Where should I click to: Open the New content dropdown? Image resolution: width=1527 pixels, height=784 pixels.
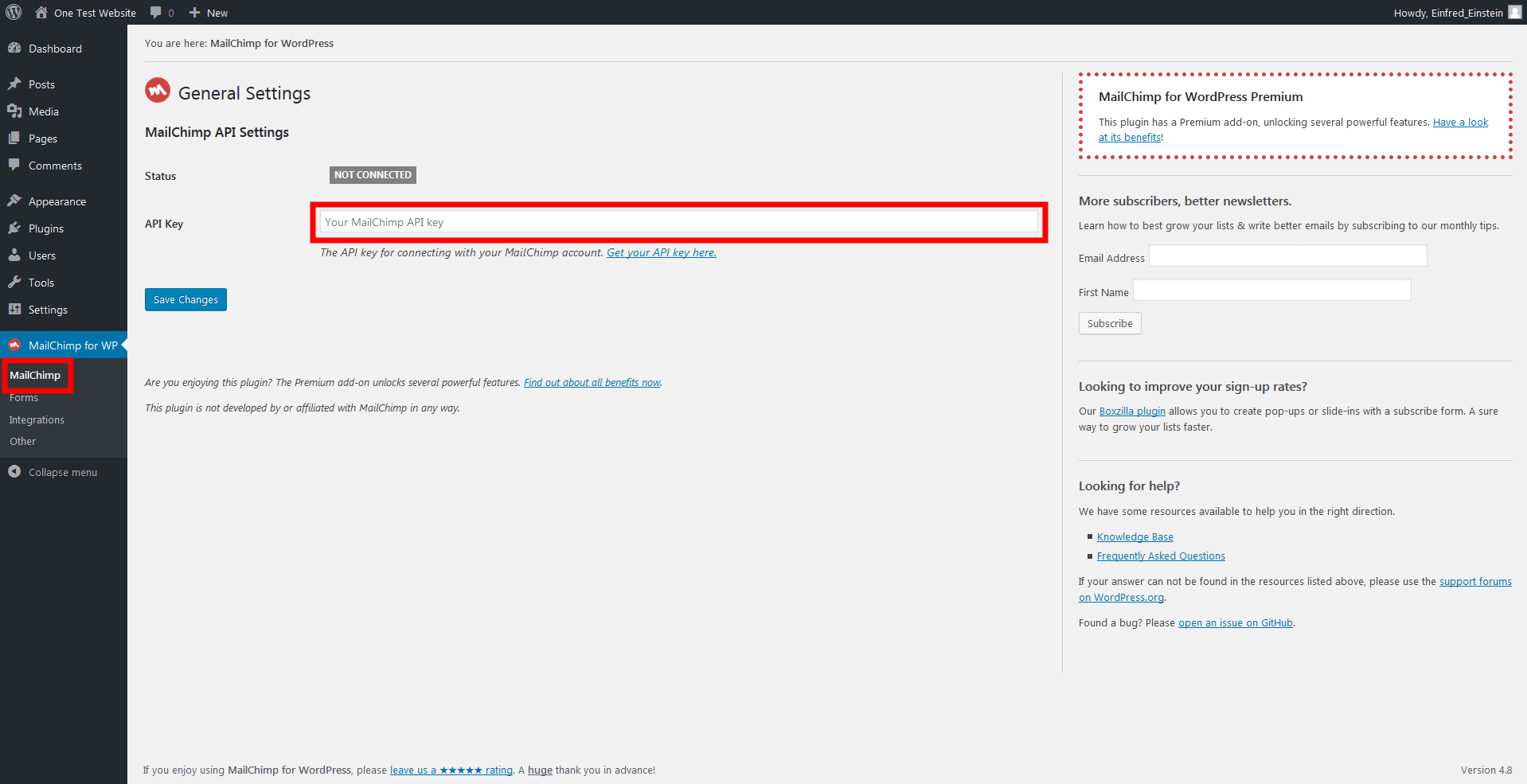pos(209,13)
